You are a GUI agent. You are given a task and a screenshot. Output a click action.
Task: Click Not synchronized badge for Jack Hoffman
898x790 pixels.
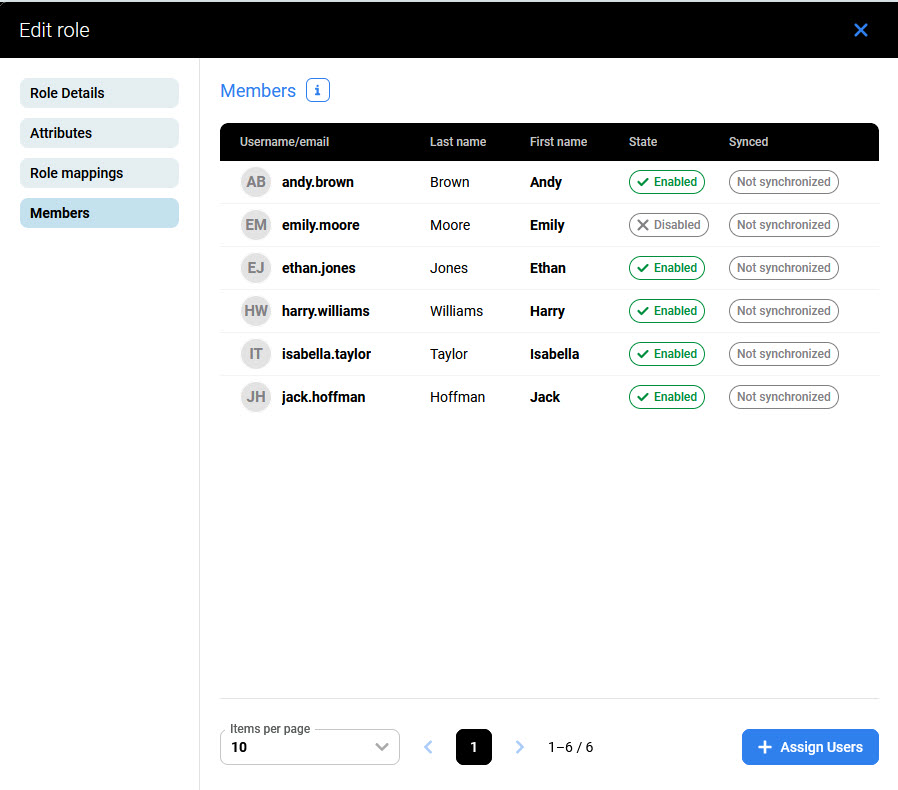(x=783, y=397)
